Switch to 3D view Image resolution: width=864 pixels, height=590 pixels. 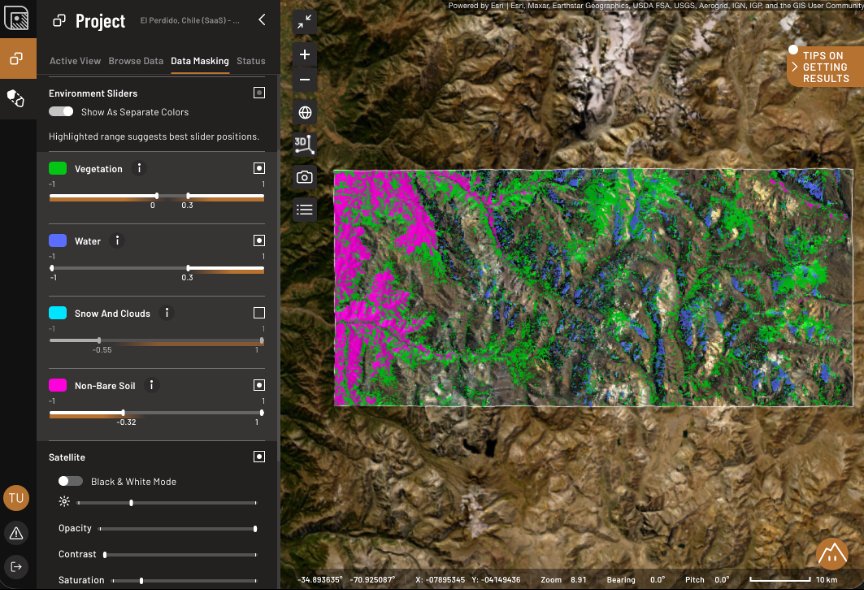coord(304,144)
